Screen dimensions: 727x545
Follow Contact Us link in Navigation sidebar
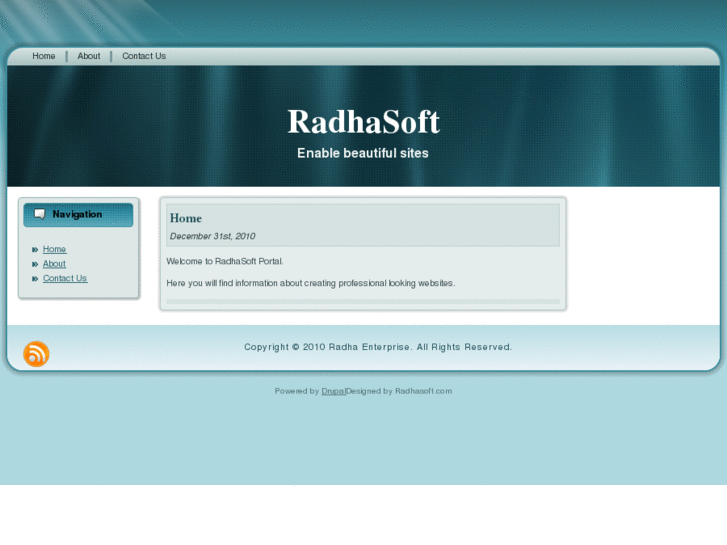click(65, 278)
